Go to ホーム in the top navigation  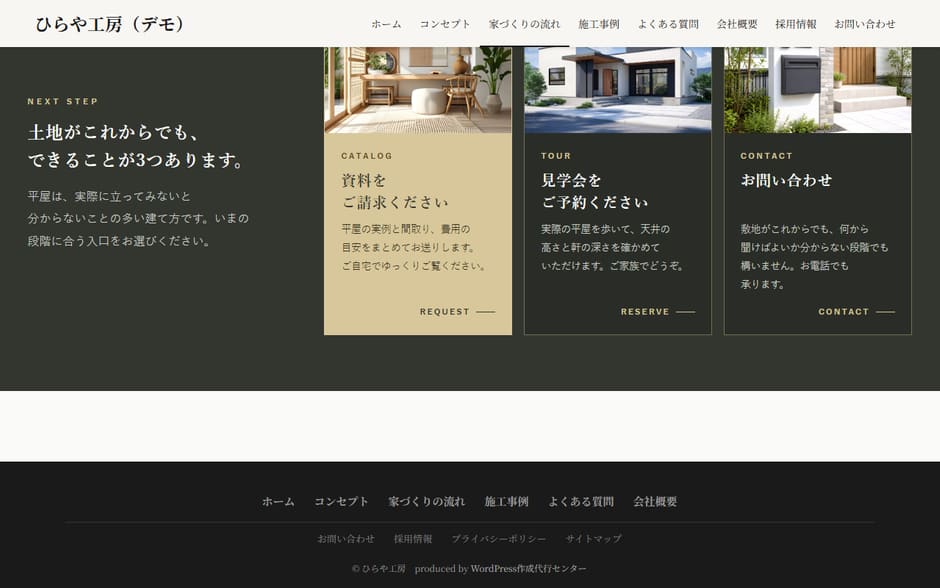(386, 24)
